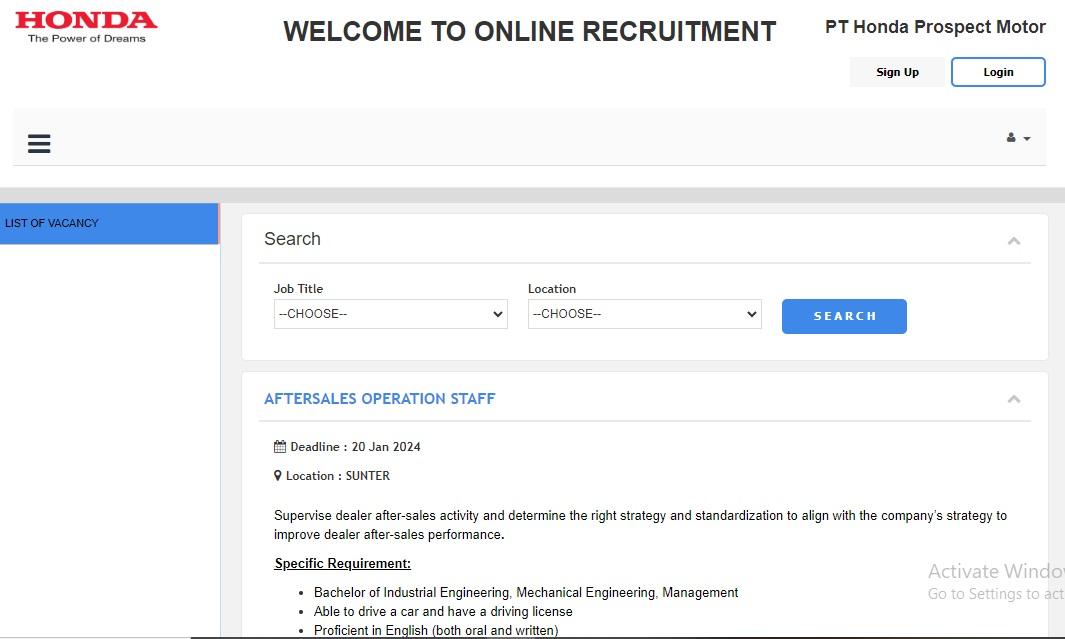This screenshot has height=639, width=1065.
Task: Click the Job Title field label
Action: (298, 289)
